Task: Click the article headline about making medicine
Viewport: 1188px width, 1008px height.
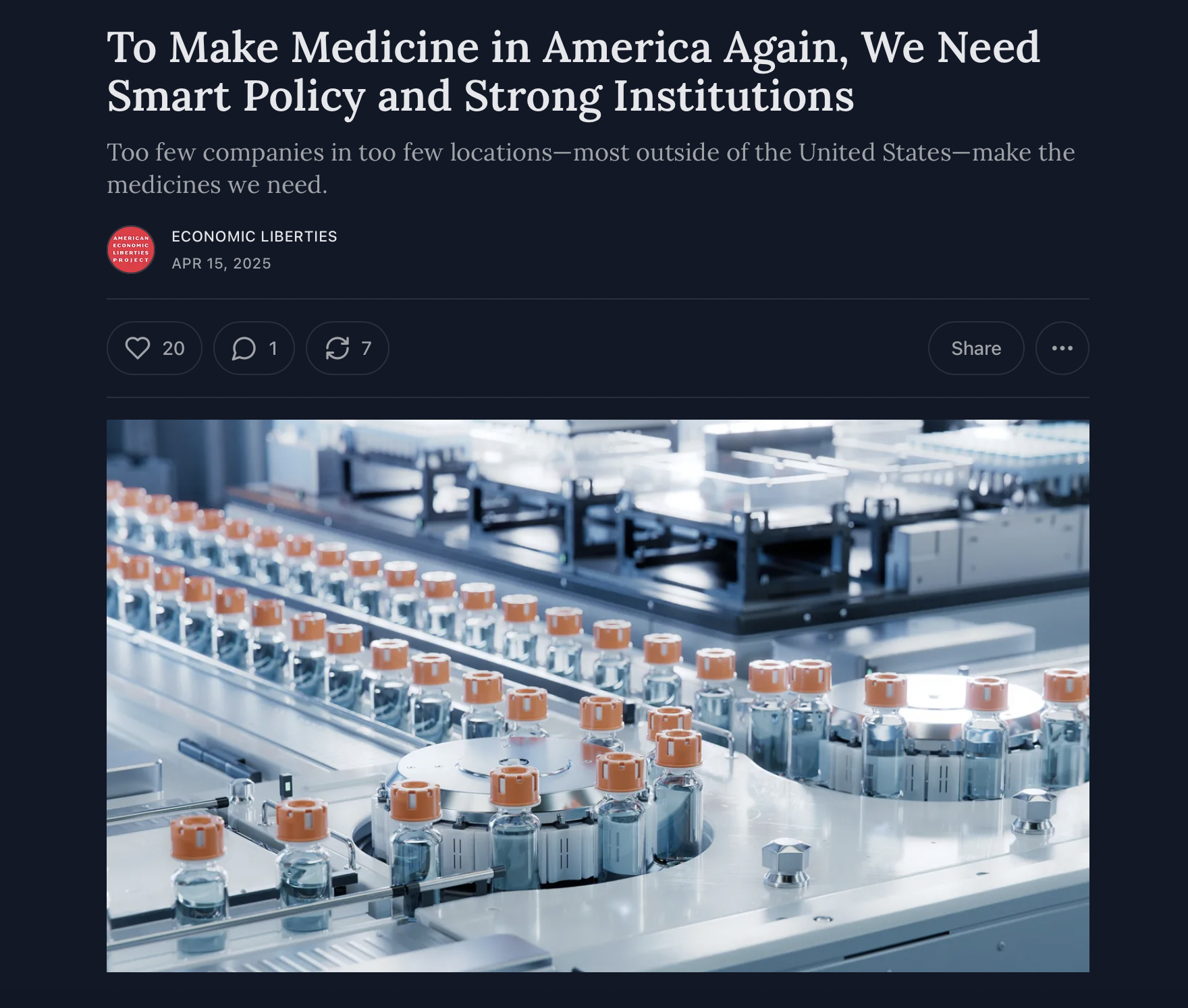Action: (x=573, y=72)
